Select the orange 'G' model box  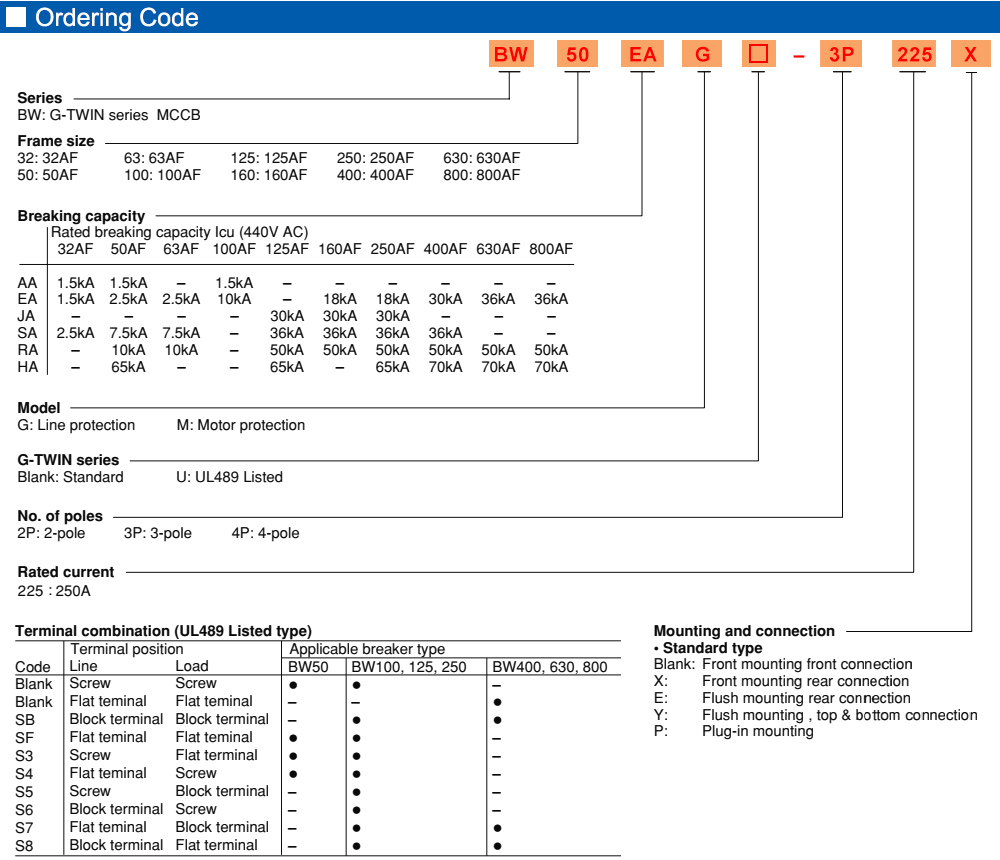tap(702, 54)
